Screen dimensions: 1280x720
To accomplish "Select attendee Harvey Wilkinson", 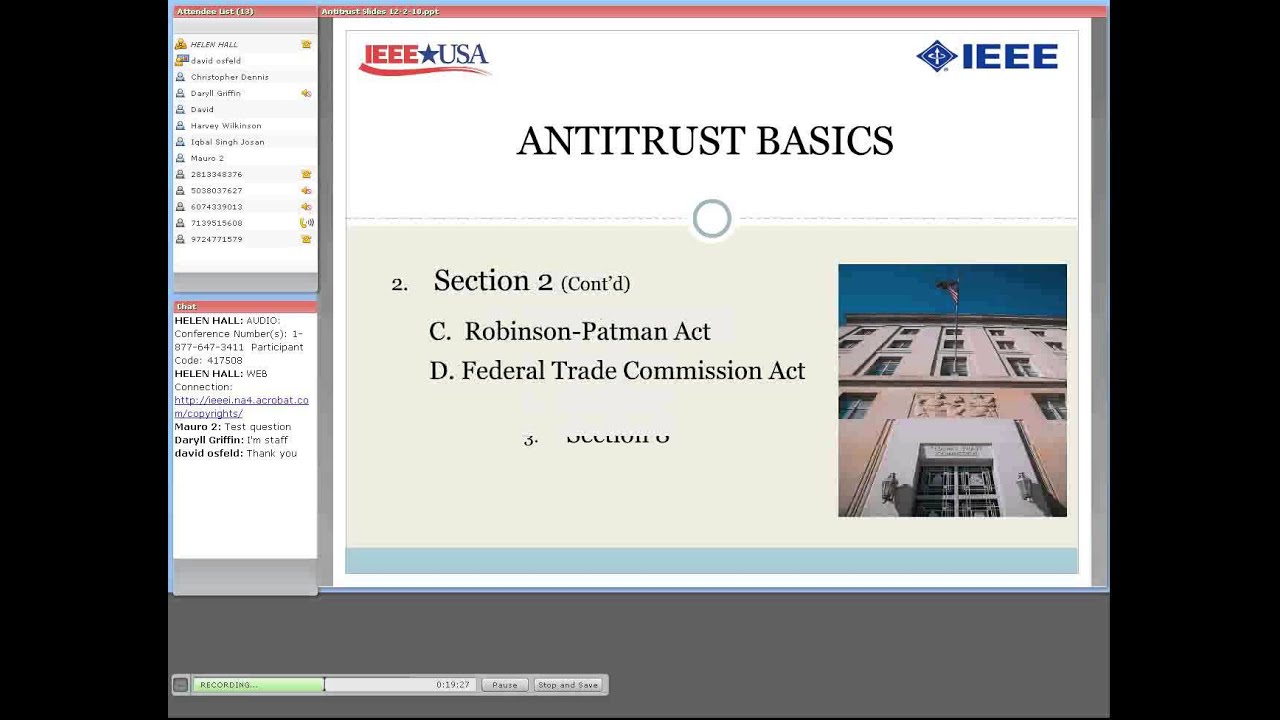I will click(x=245, y=126).
